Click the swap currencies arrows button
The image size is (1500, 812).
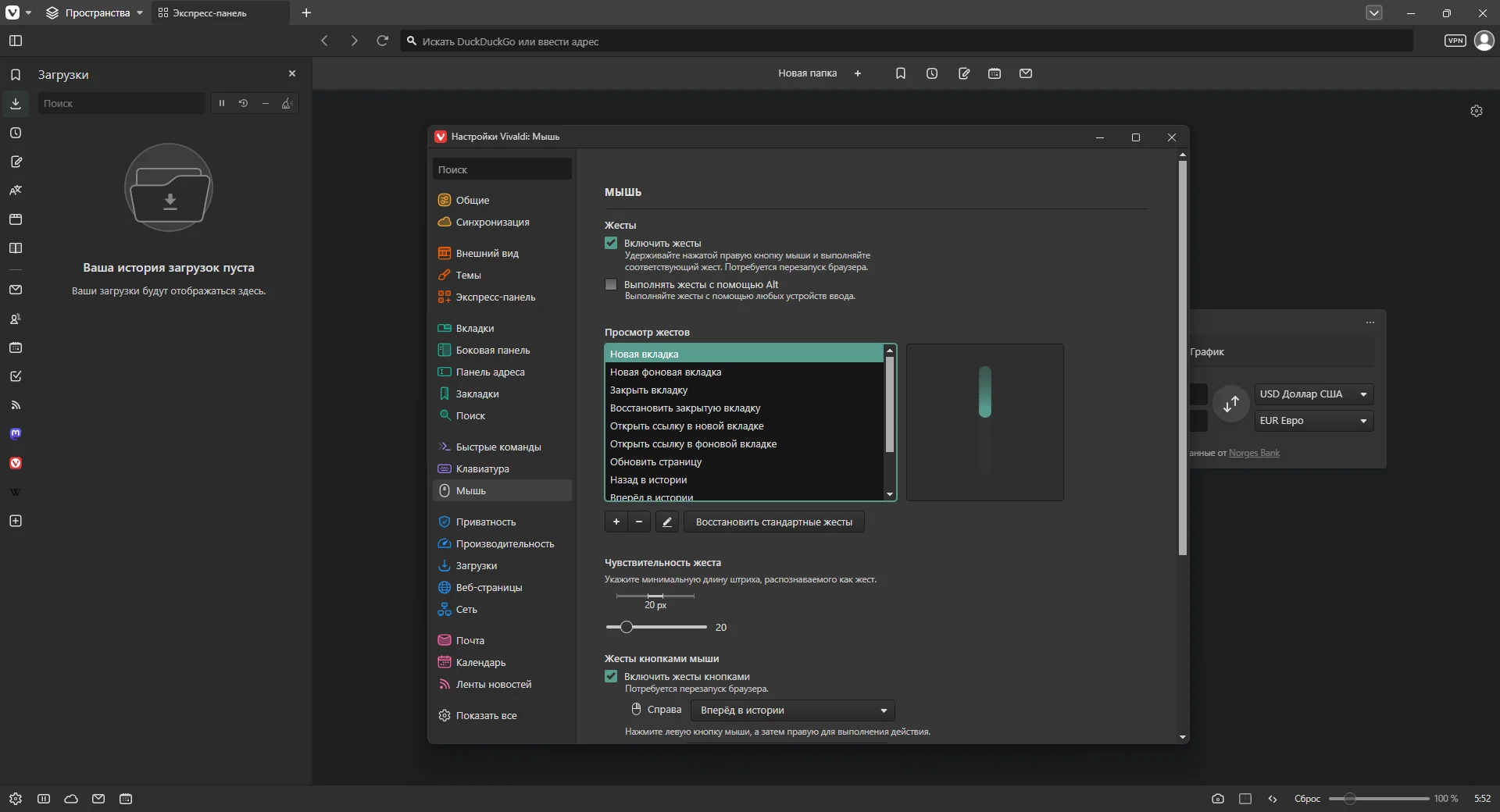pyautogui.click(x=1230, y=404)
